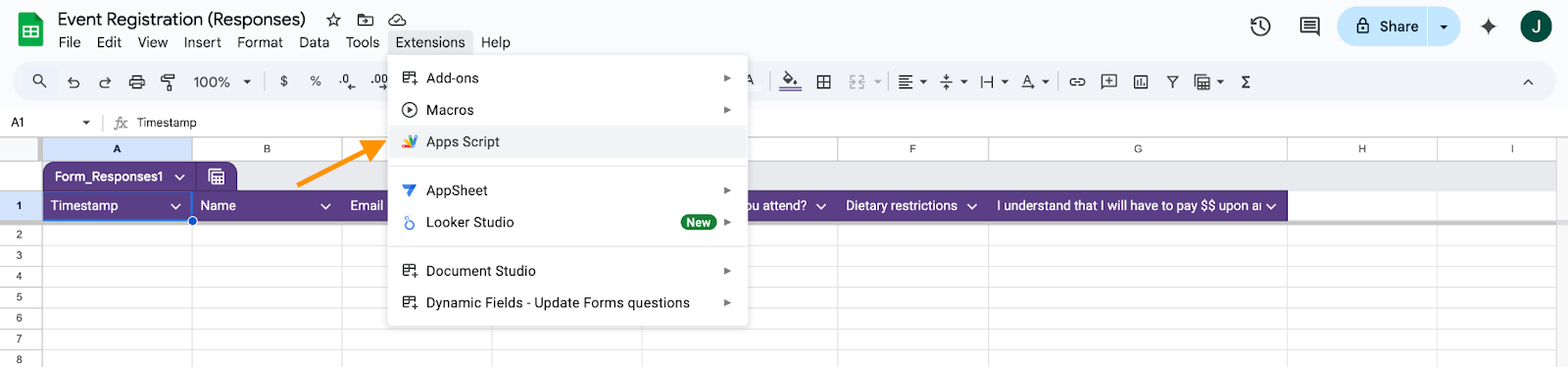Click the Name Box showing A1
The image size is (1568, 367).
click(x=49, y=123)
